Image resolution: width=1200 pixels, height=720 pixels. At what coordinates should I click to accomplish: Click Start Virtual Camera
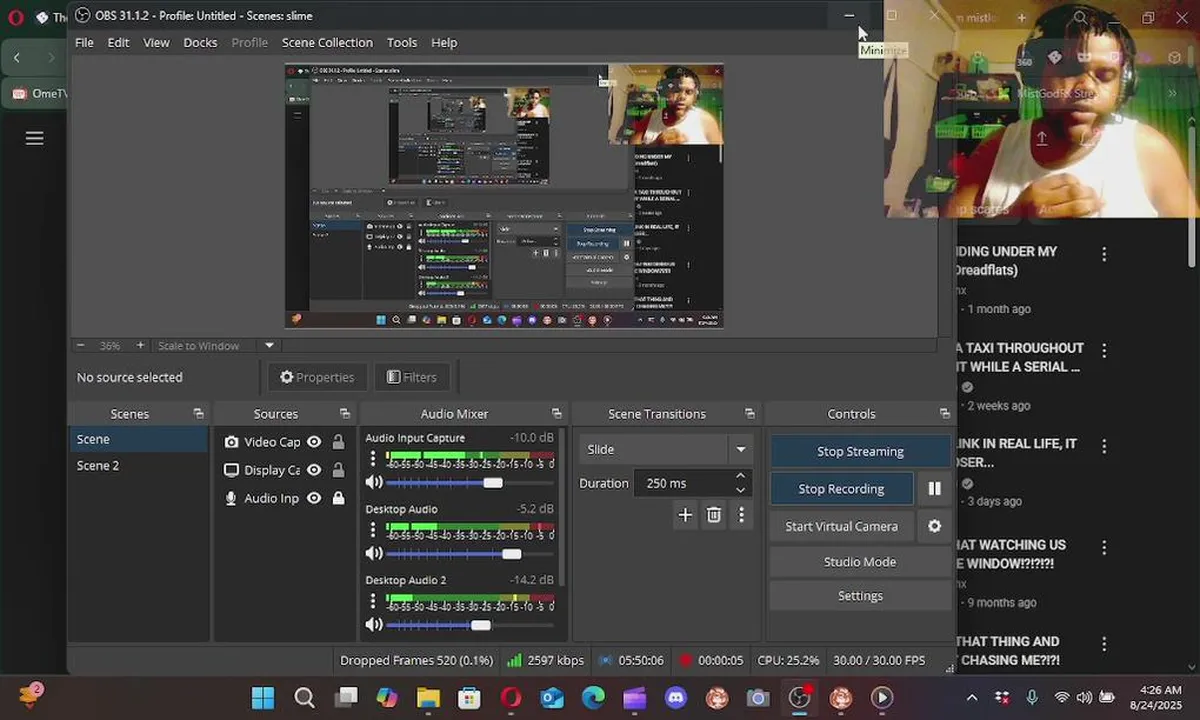(841, 526)
